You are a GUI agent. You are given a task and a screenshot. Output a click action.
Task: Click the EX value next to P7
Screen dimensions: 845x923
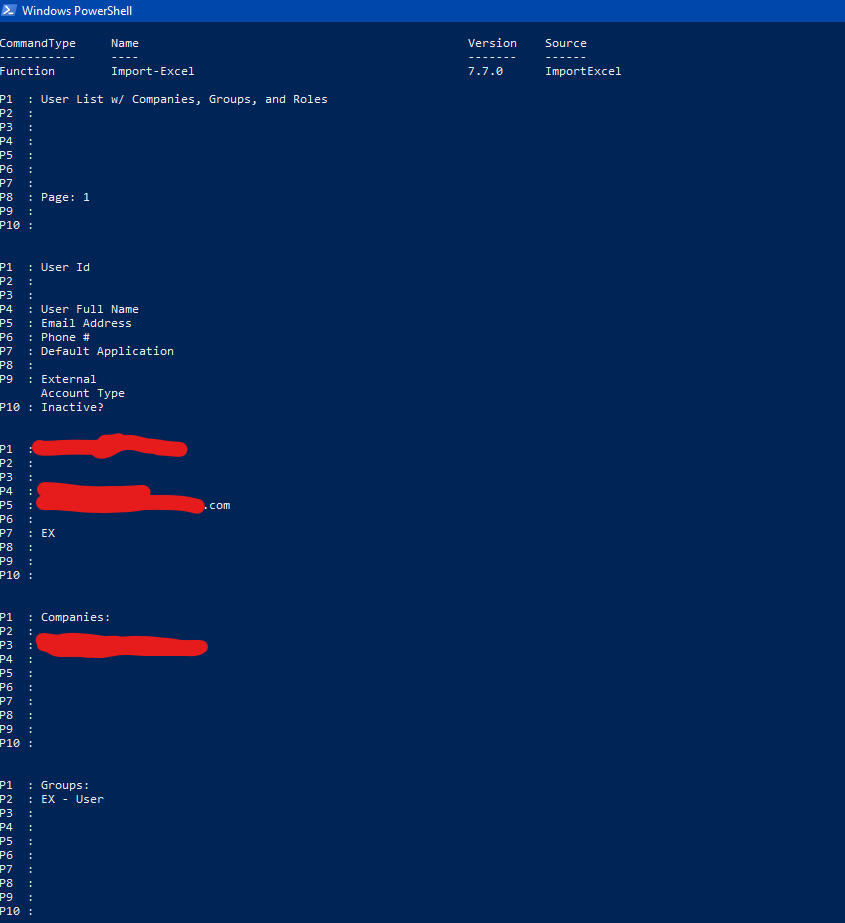(47, 533)
